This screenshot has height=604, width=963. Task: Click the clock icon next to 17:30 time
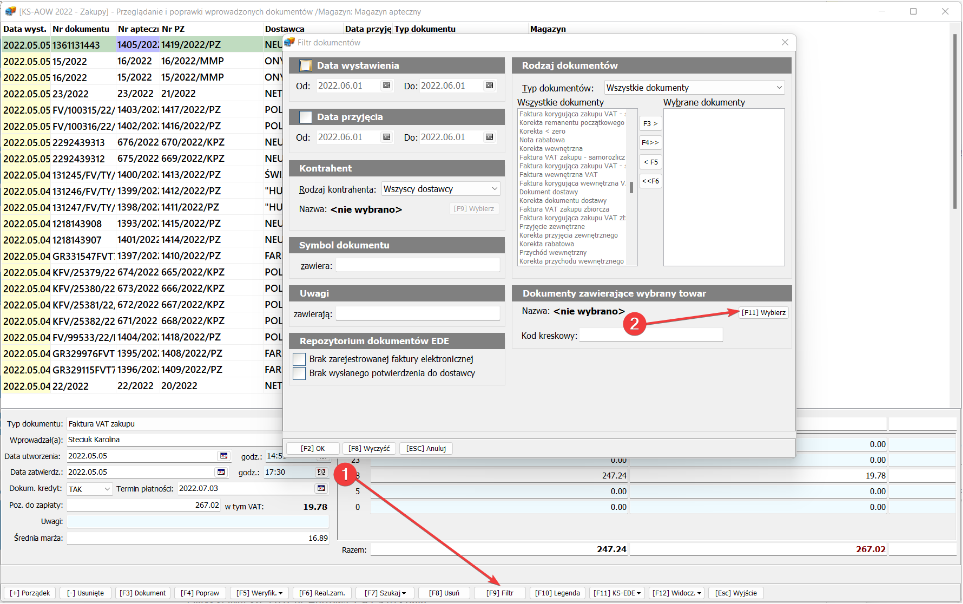(x=321, y=472)
